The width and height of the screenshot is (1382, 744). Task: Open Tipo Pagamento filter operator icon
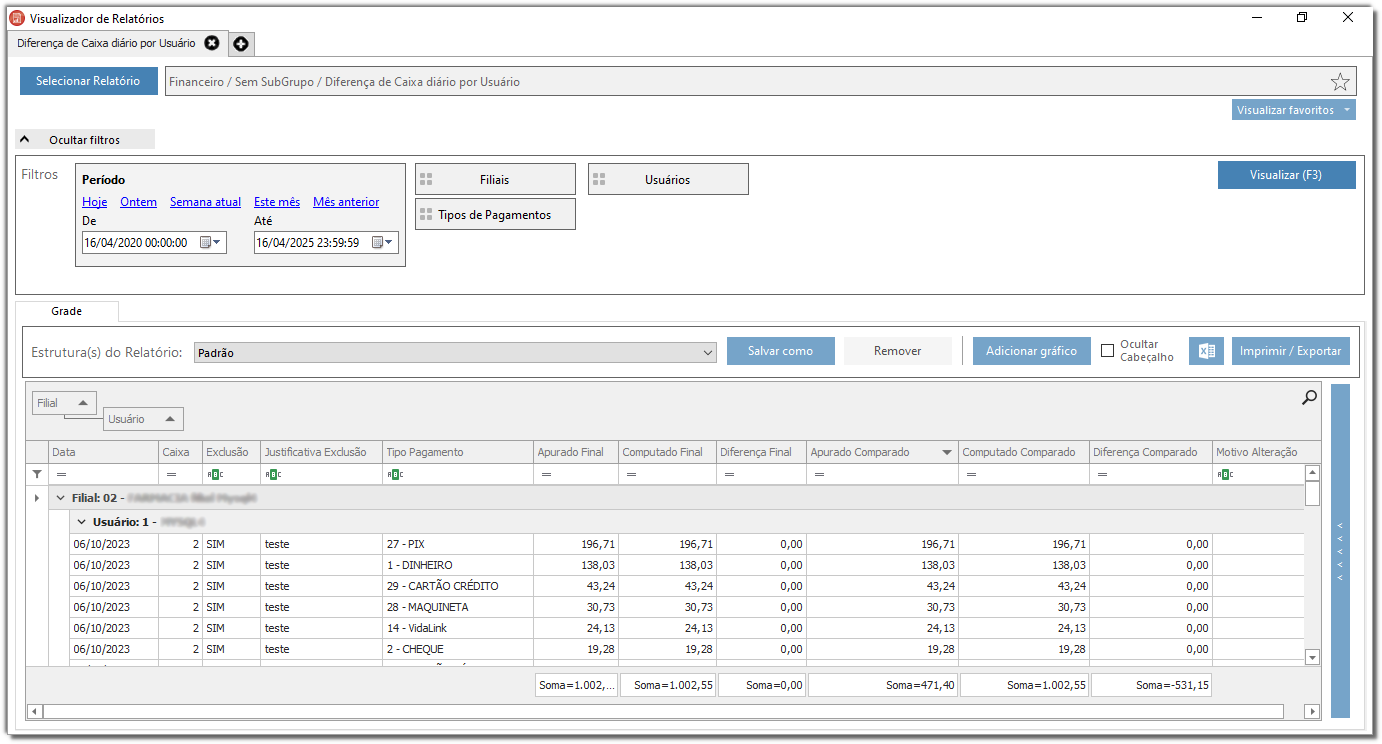[394, 474]
